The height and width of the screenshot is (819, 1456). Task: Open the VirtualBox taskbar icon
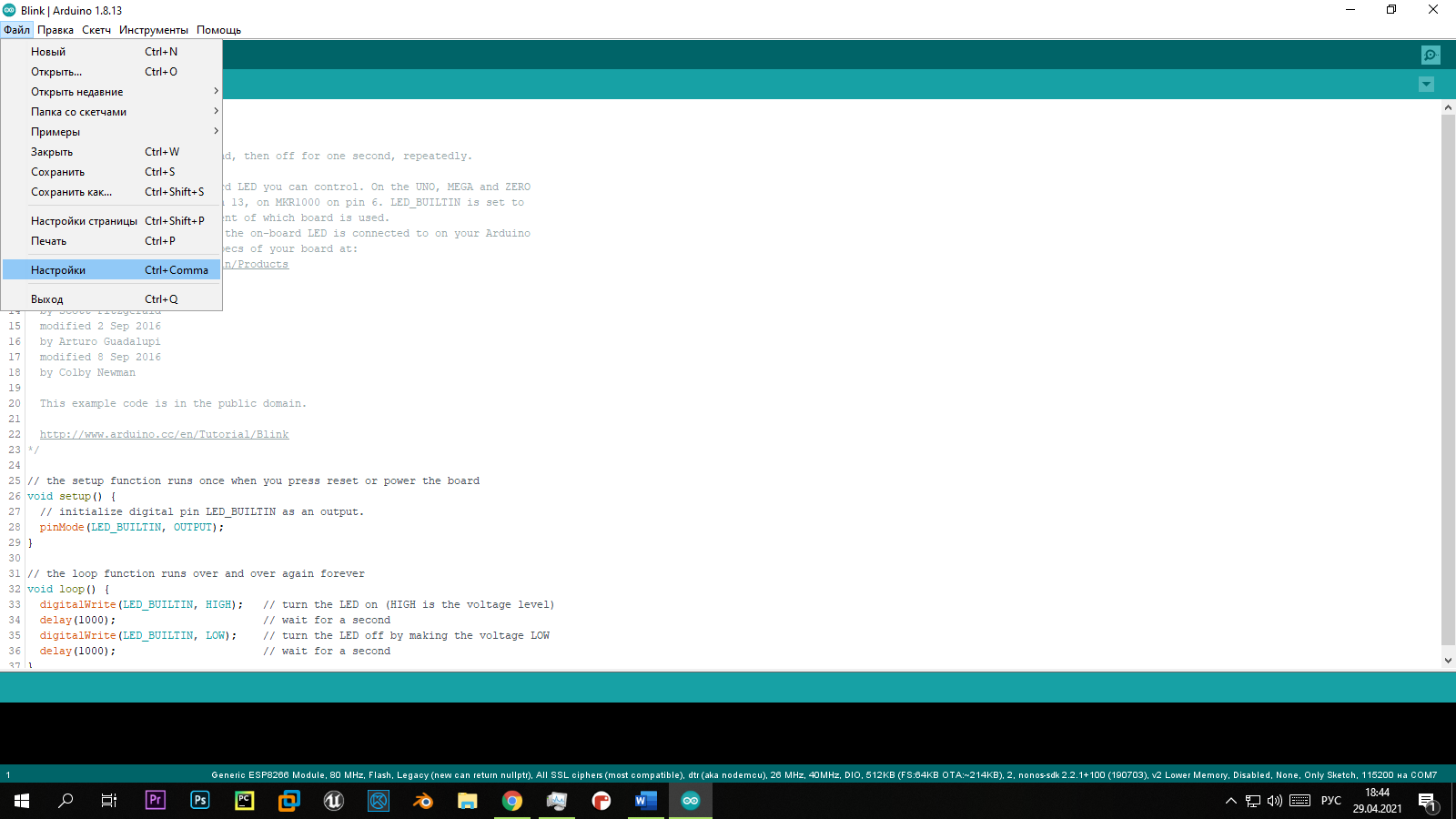tap(289, 801)
